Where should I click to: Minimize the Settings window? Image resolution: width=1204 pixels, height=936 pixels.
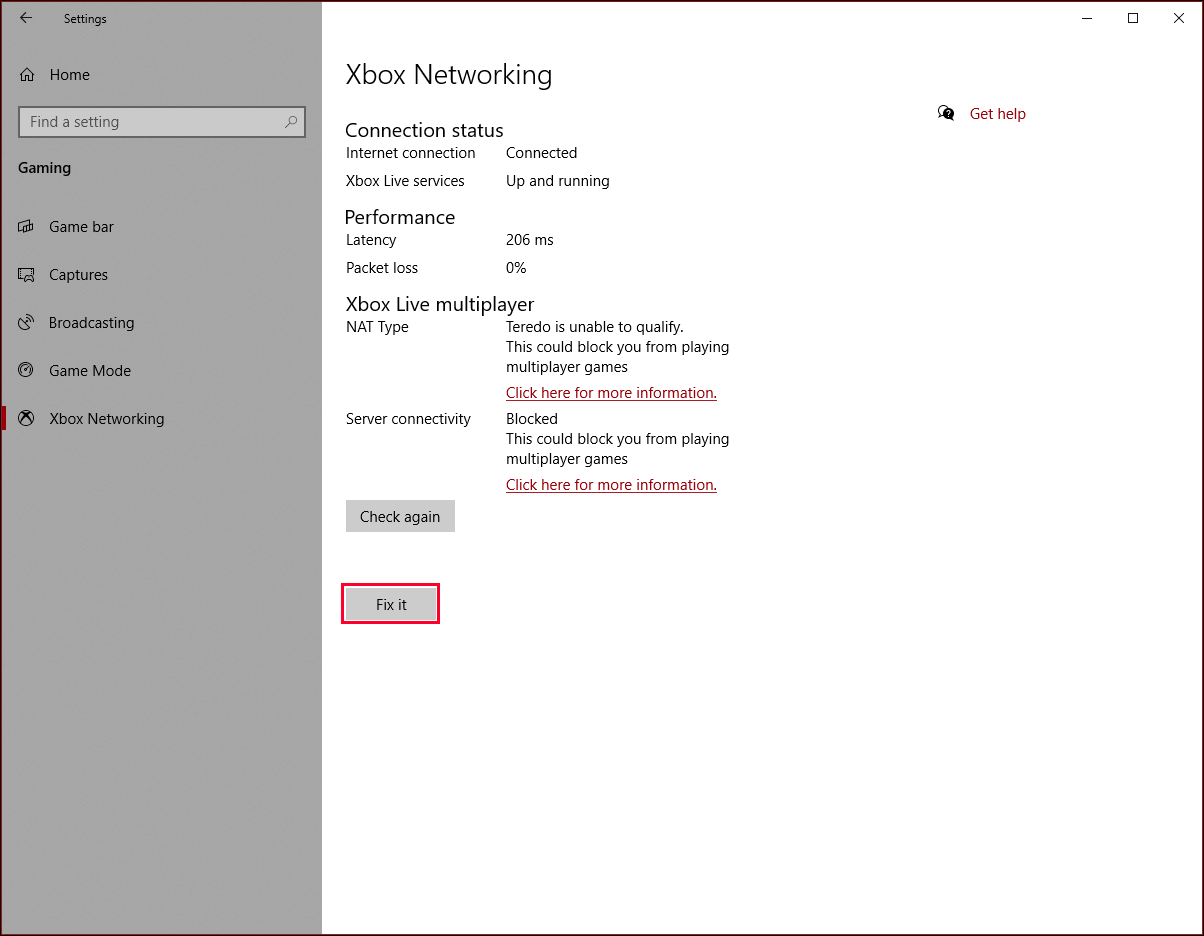pyautogui.click(x=1087, y=18)
